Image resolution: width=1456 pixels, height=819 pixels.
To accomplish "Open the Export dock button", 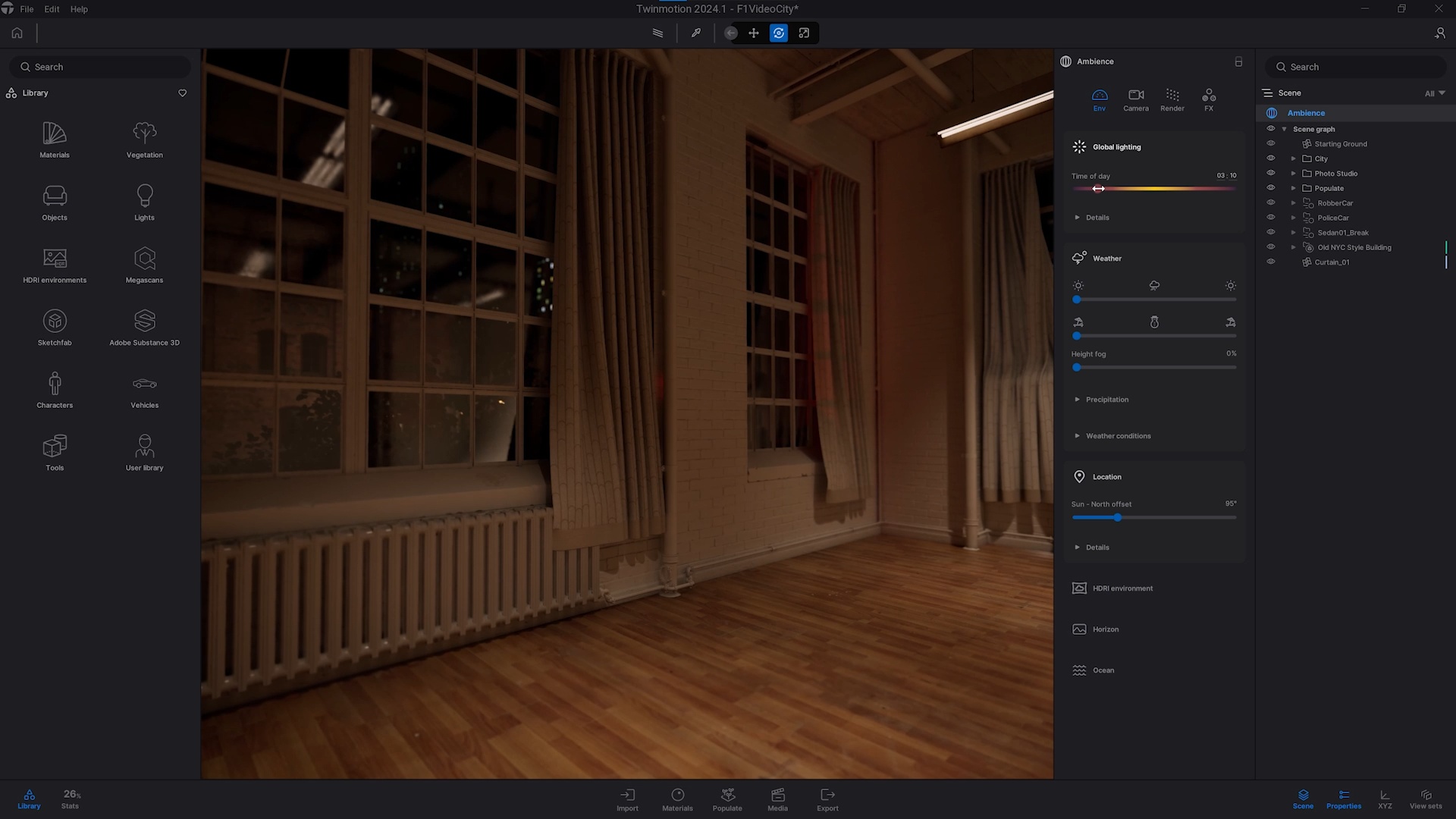I will click(827, 799).
